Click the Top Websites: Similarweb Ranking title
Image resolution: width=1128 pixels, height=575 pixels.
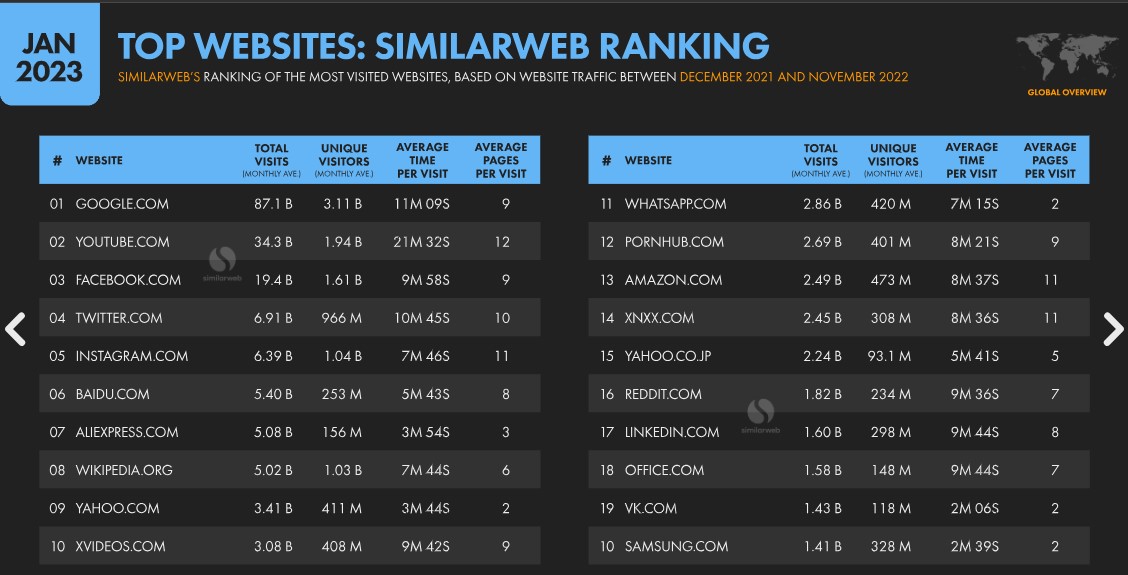coord(443,46)
